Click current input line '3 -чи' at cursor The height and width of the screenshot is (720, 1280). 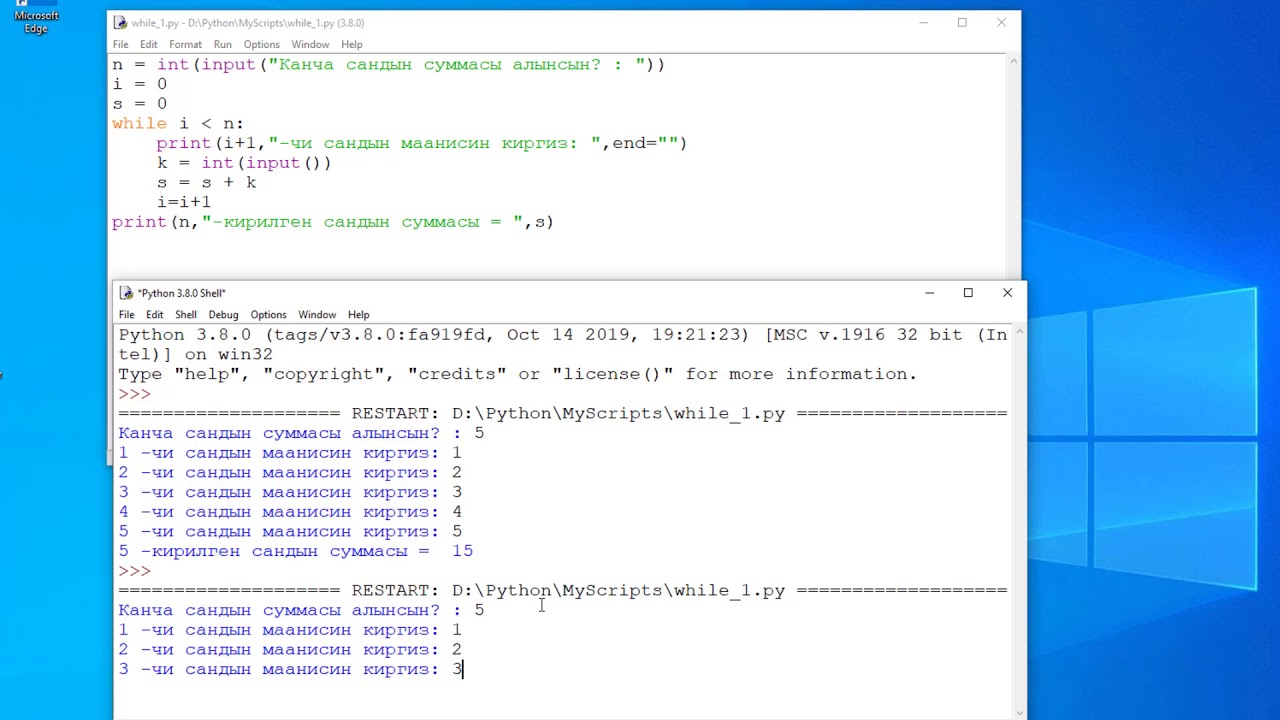(290, 669)
